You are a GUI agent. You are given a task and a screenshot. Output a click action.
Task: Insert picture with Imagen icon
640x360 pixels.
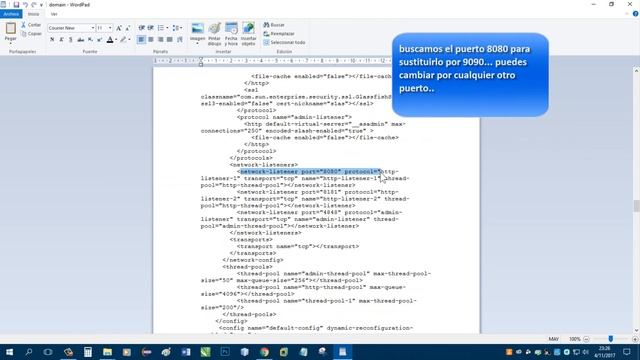pos(198,29)
